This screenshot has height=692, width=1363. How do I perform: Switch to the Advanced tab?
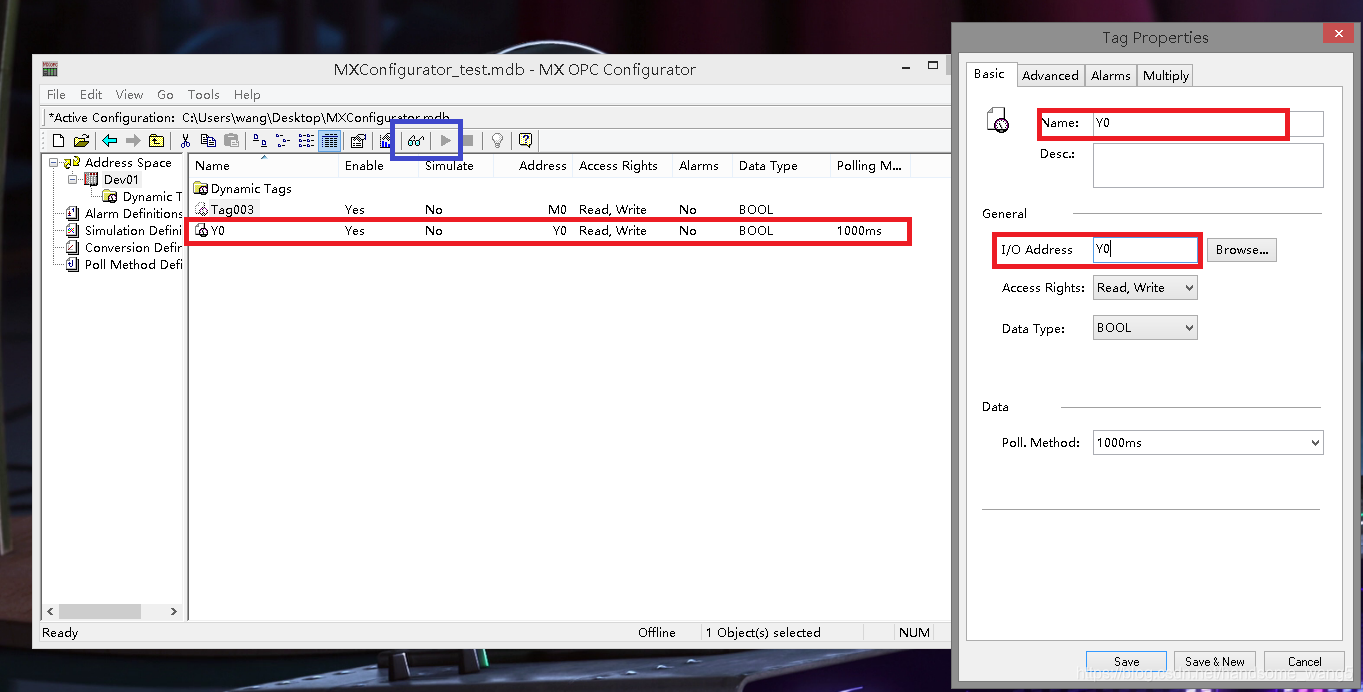pos(1050,76)
